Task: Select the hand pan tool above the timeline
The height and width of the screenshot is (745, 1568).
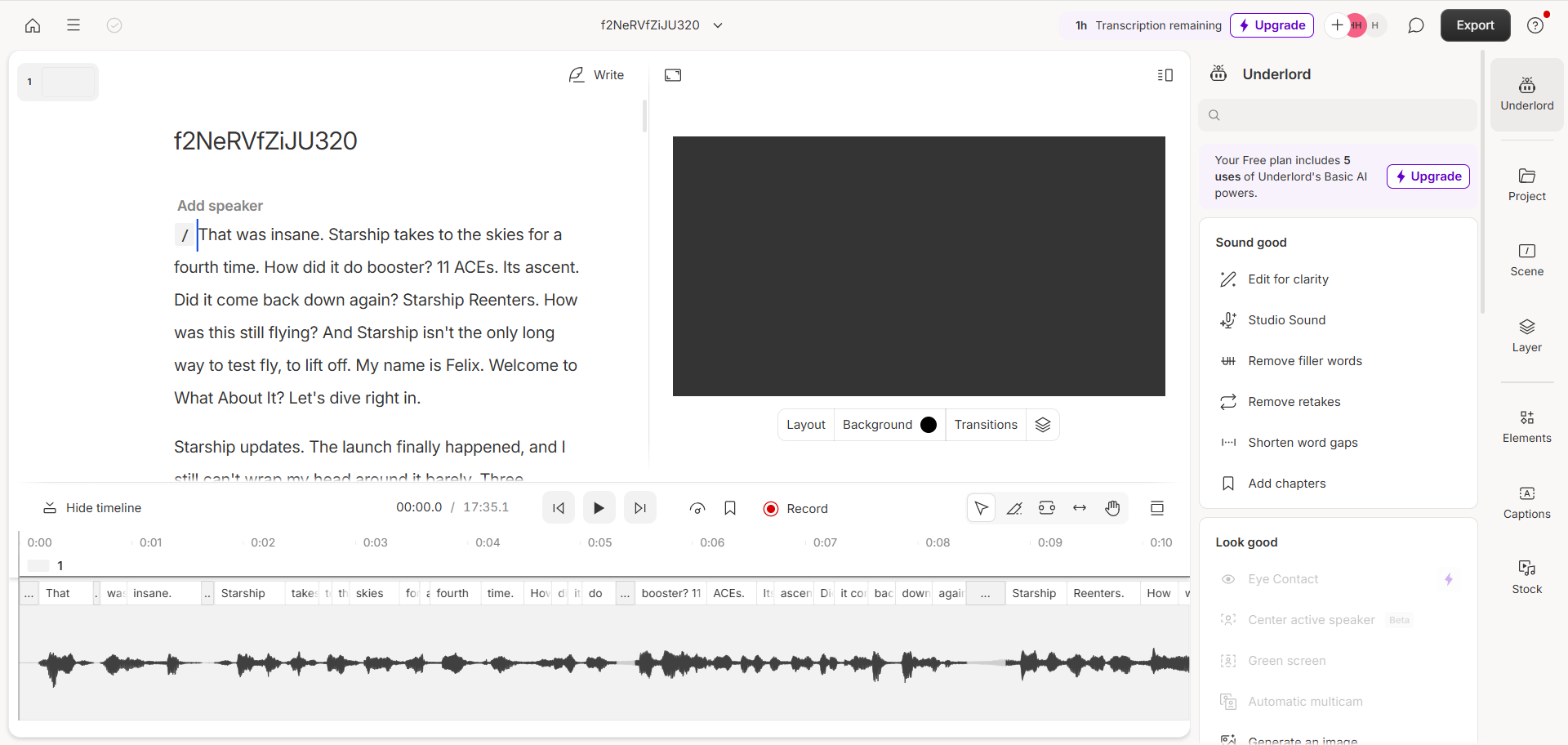Action: (x=1112, y=507)
